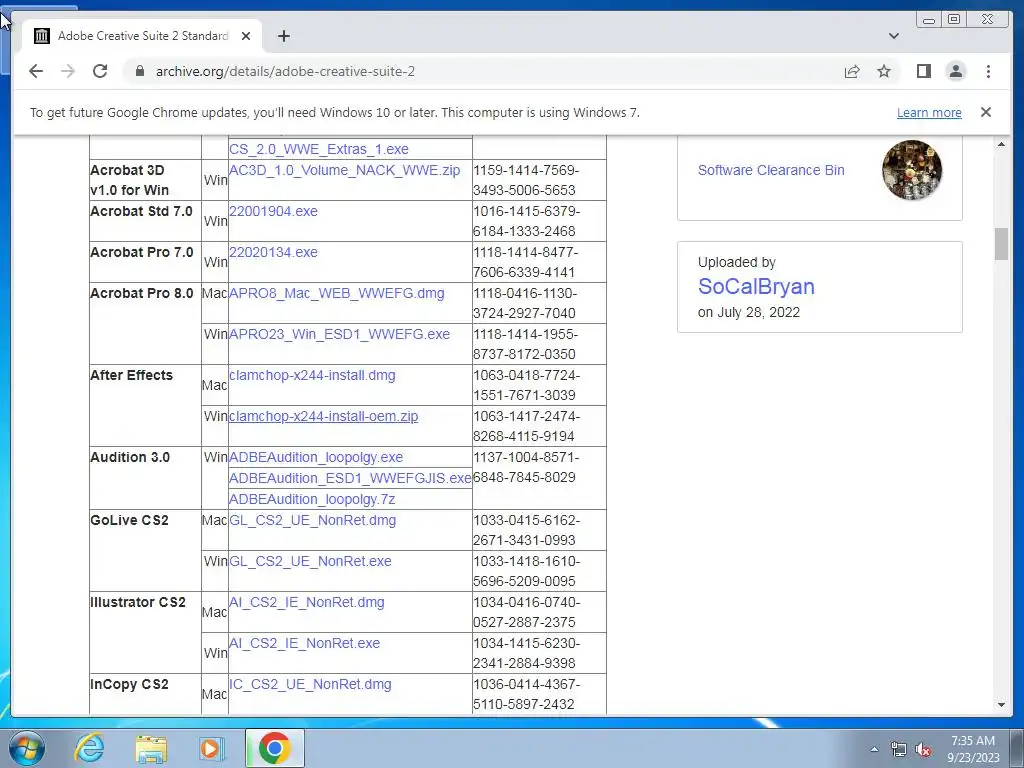Click the forward navigation arrow
This screenshot has height=768, width=1024.
coord(68,71)
